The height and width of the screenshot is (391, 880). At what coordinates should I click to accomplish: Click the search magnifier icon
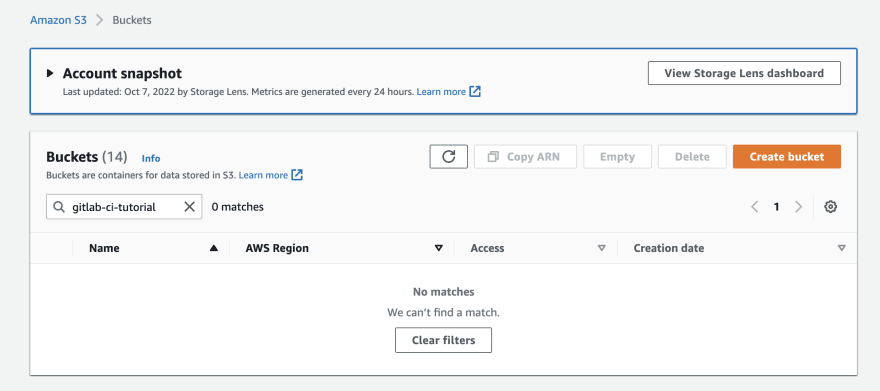click(x=59, y=207)
